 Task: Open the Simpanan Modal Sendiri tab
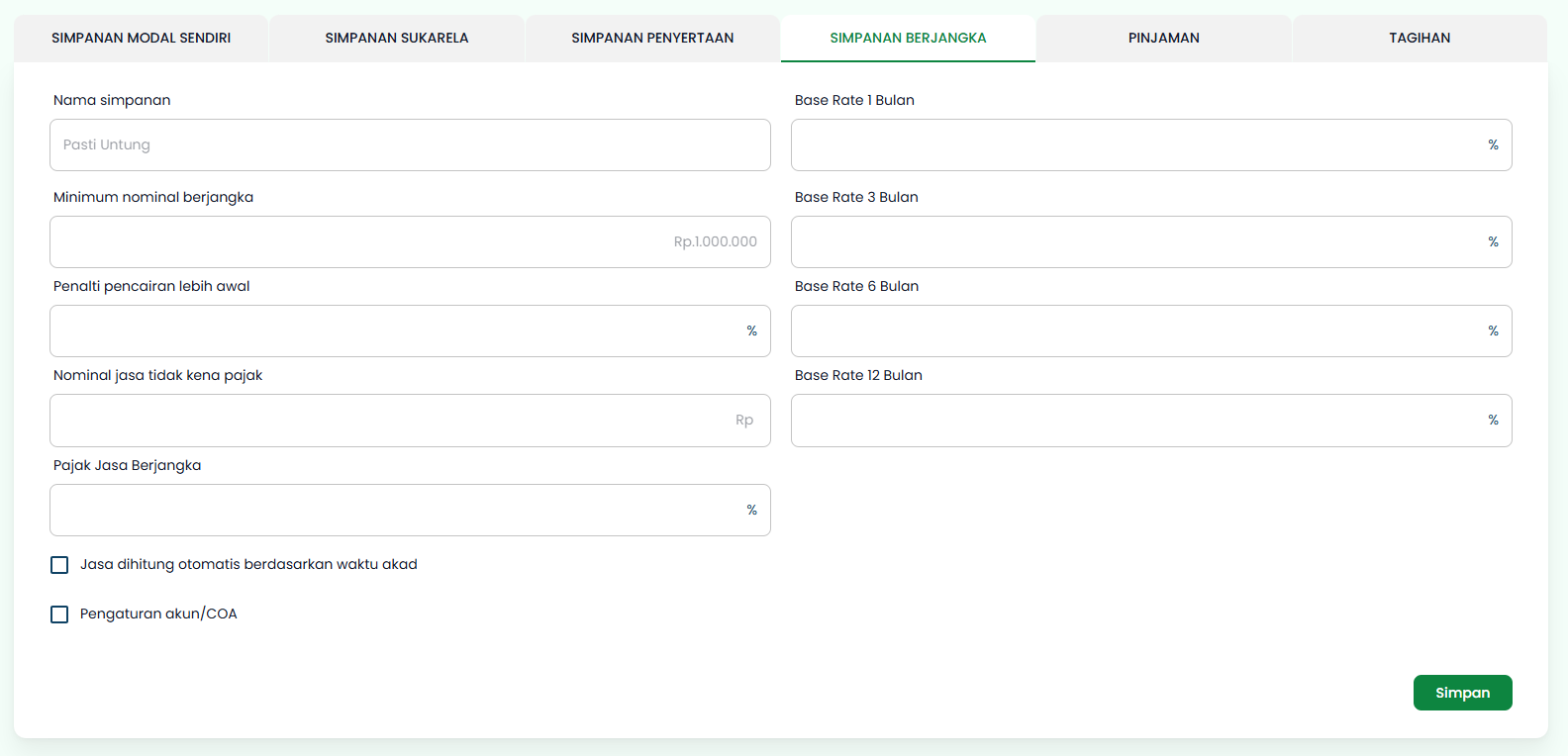tap(141, 38)
